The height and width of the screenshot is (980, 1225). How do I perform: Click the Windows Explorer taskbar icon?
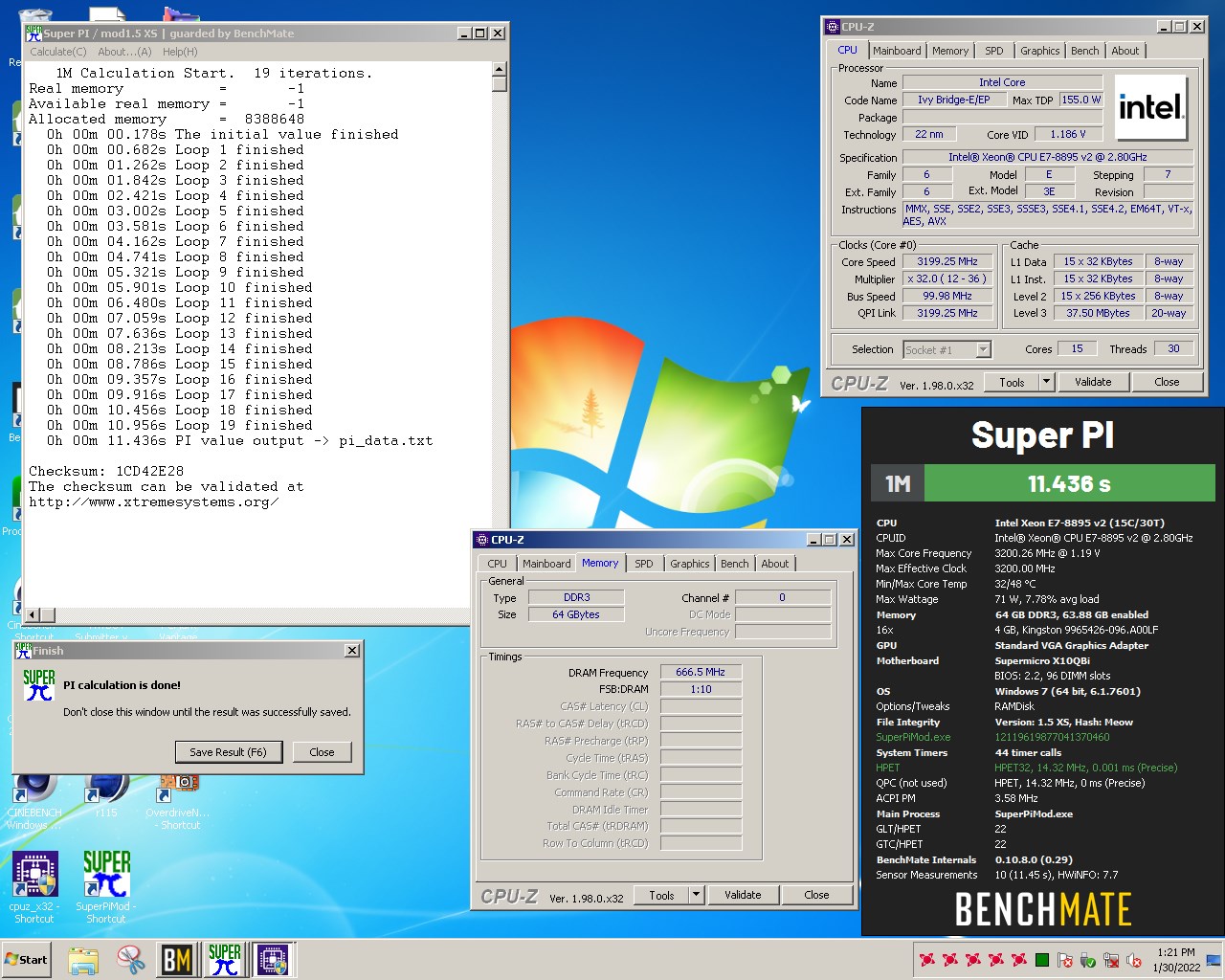pyautogui.click(x=83, y=960)
